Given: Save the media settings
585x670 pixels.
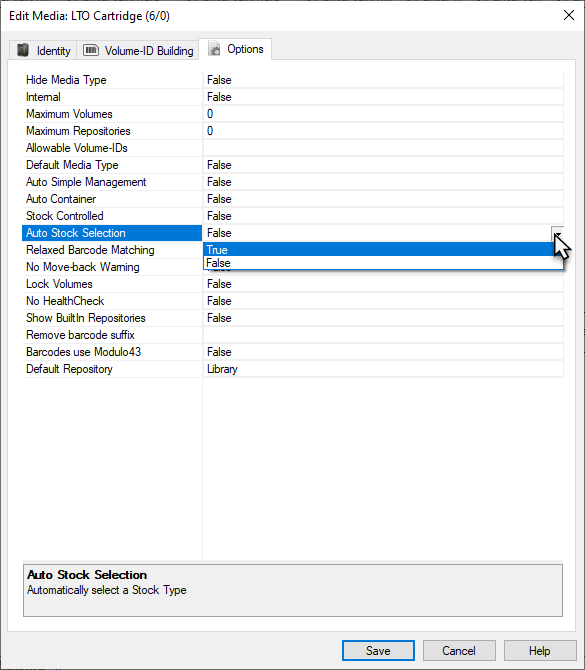Looking at the screenshot, I should click(x=378, y=650).
